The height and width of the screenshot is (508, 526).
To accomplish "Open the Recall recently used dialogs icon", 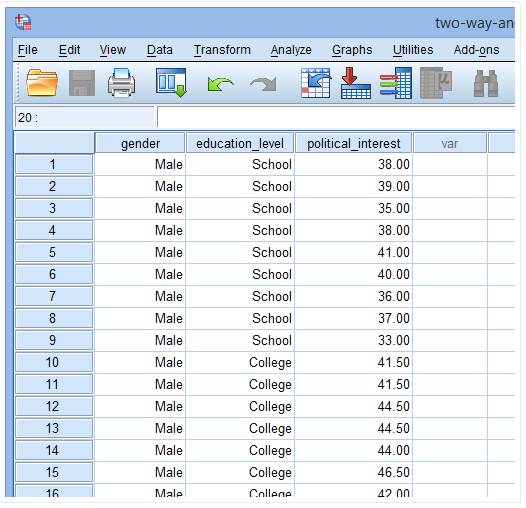I will tap(171, 83).
